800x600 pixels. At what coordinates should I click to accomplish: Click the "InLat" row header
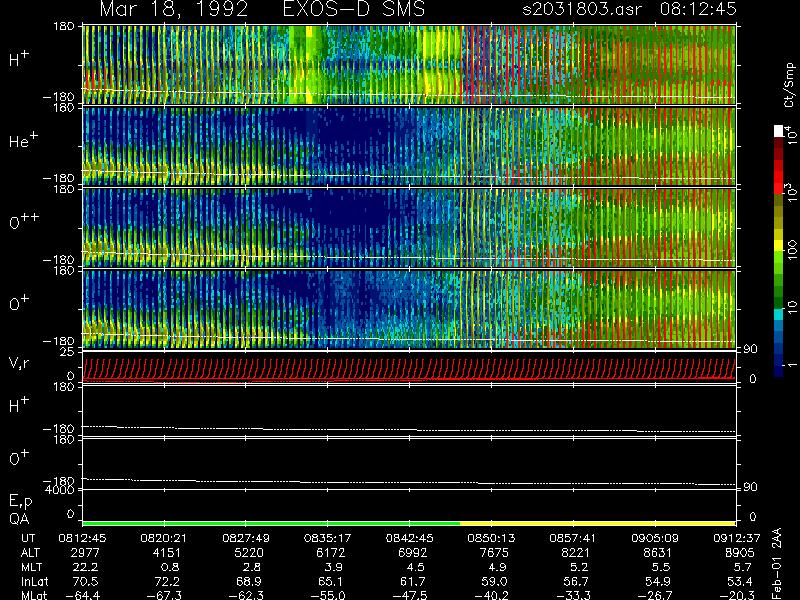click(35, 582)
